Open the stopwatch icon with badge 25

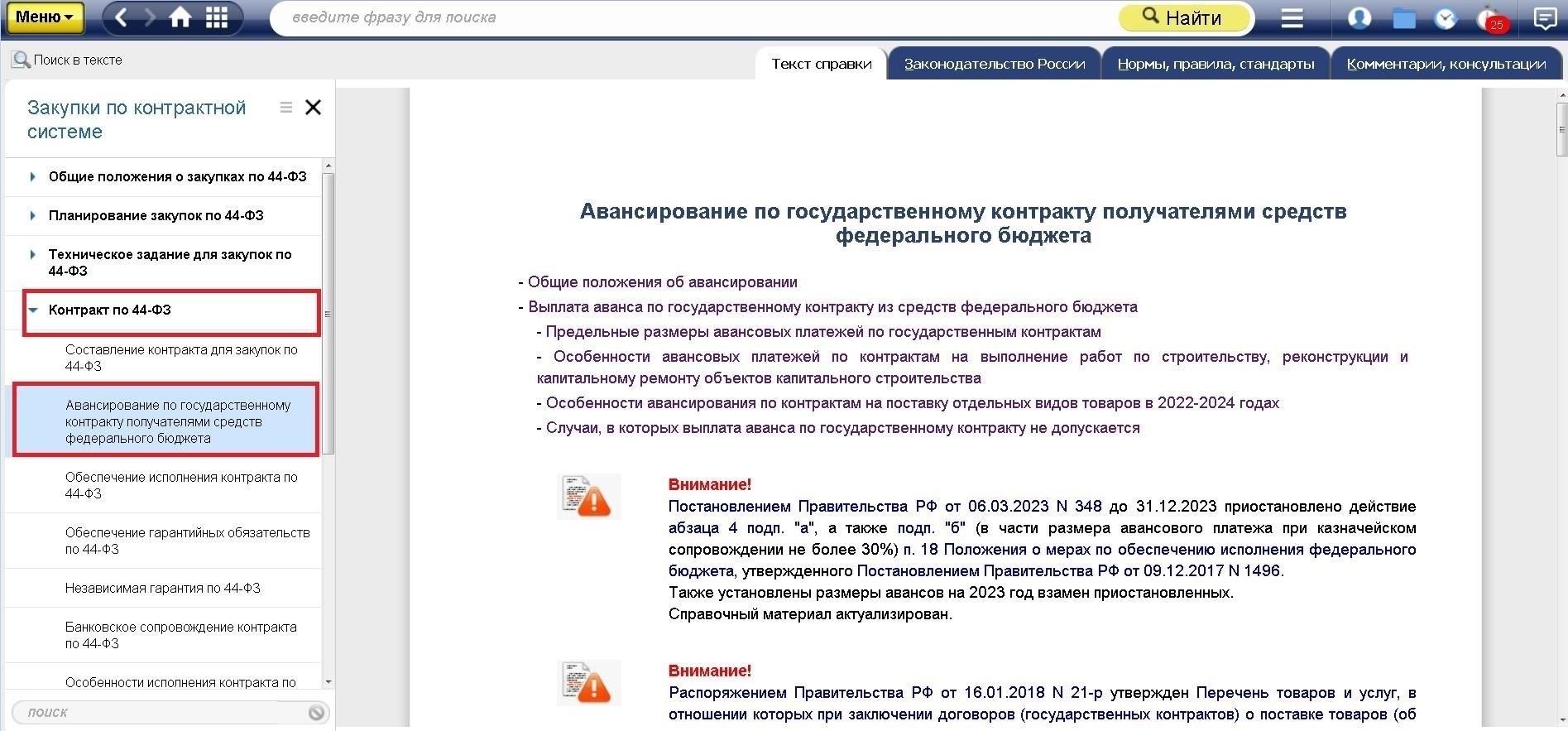click(x=1492, y=18)
